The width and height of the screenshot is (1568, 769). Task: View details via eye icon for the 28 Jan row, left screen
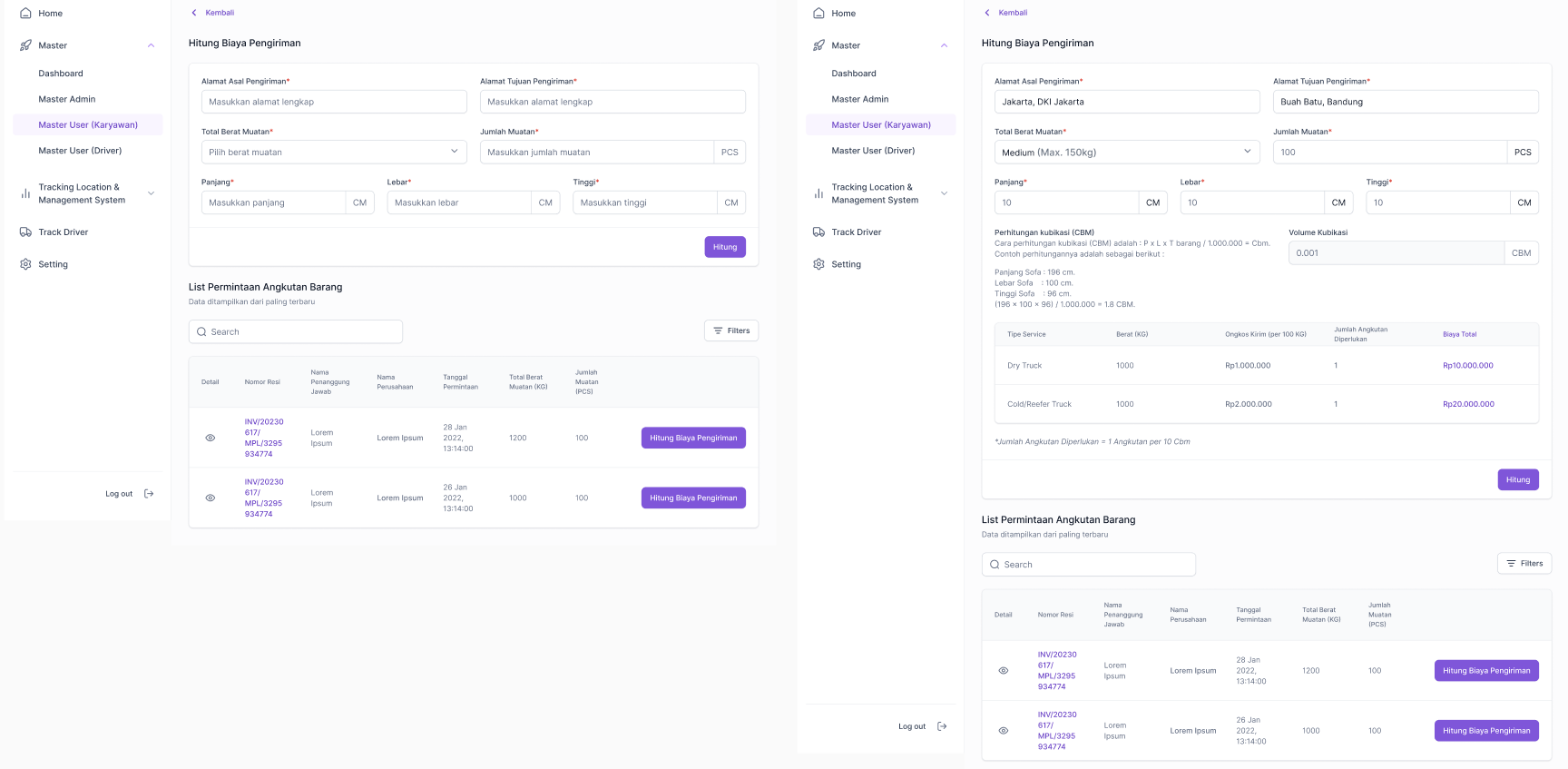(211, 438)
